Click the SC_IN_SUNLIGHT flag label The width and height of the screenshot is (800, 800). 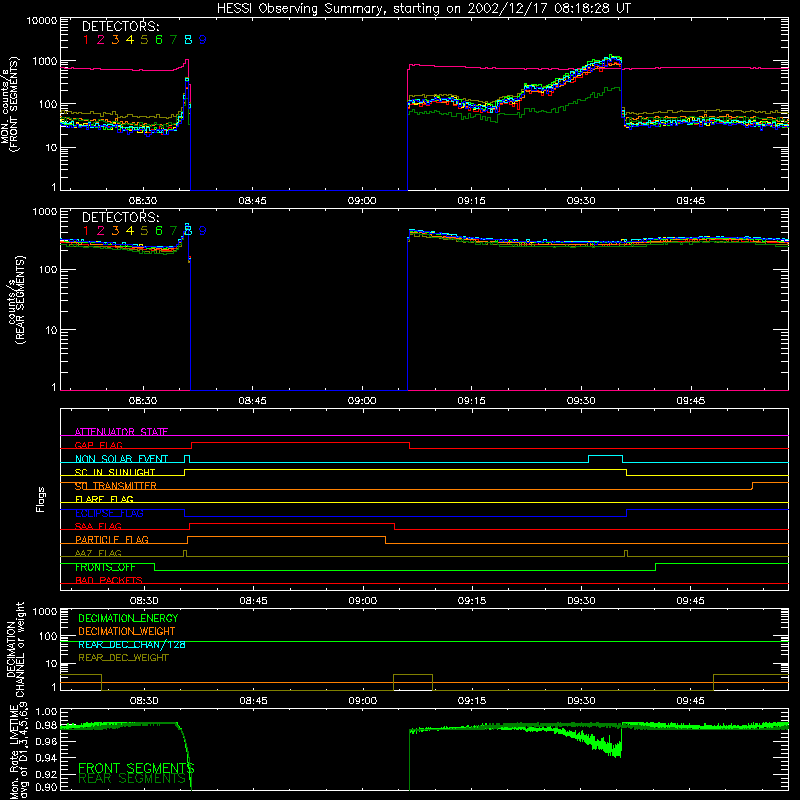(x=115, y=472)
